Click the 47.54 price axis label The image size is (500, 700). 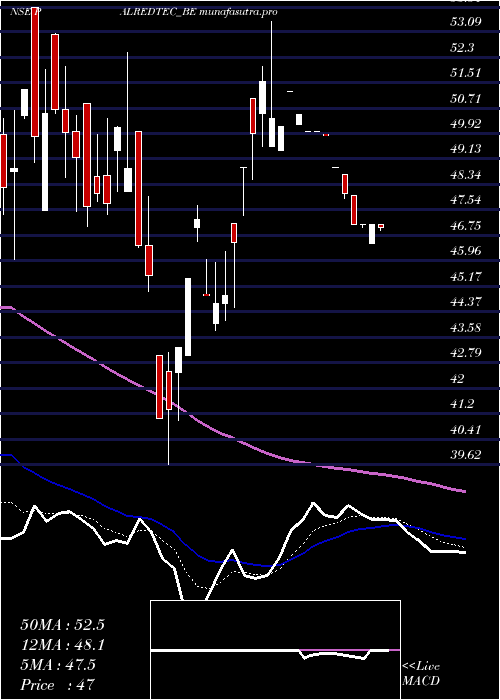(466, 200)
